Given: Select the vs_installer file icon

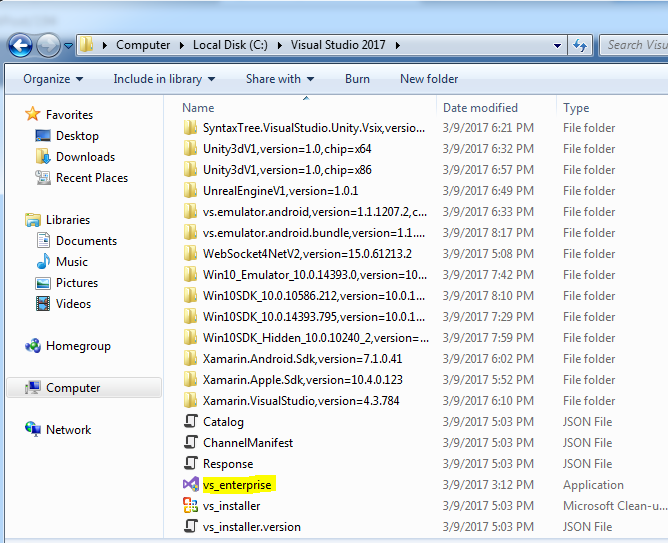Looking at the screenshot, I should [x=191, y=506].
